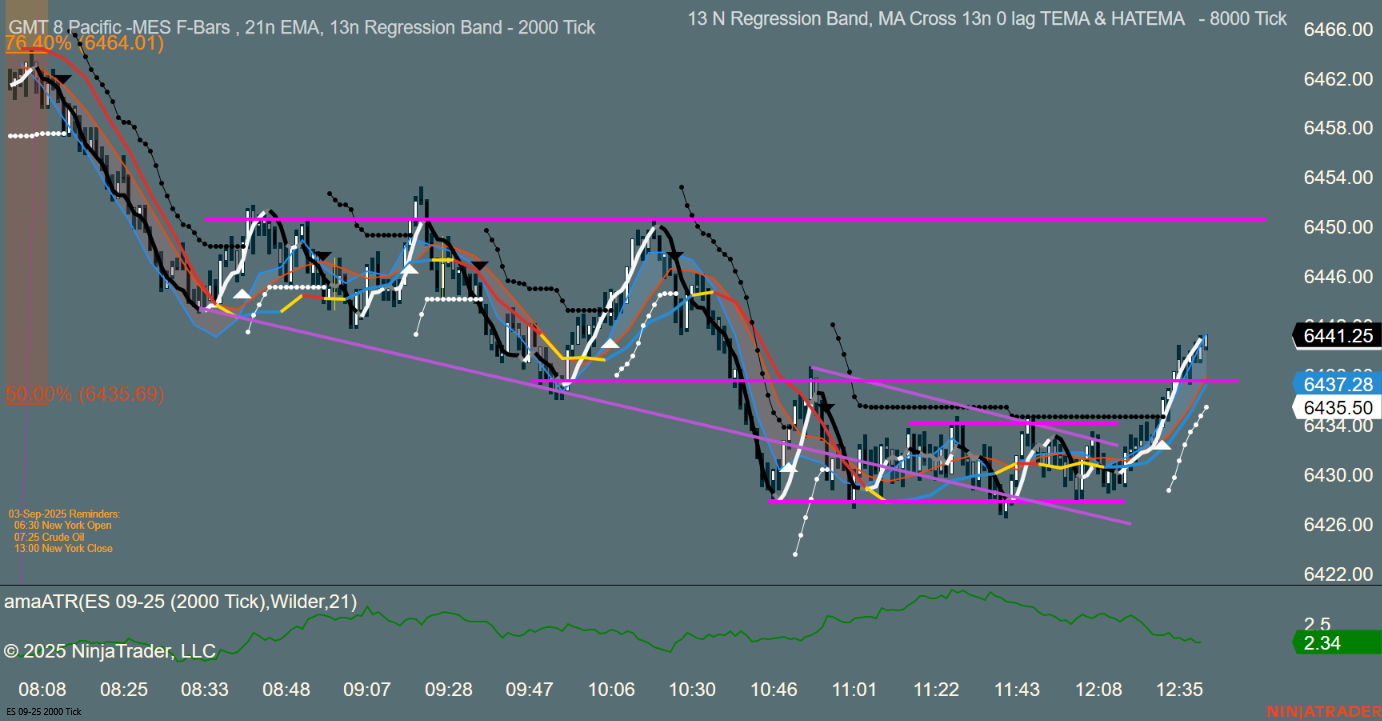Click the 6462.00 price axis label

(1338, 79)
